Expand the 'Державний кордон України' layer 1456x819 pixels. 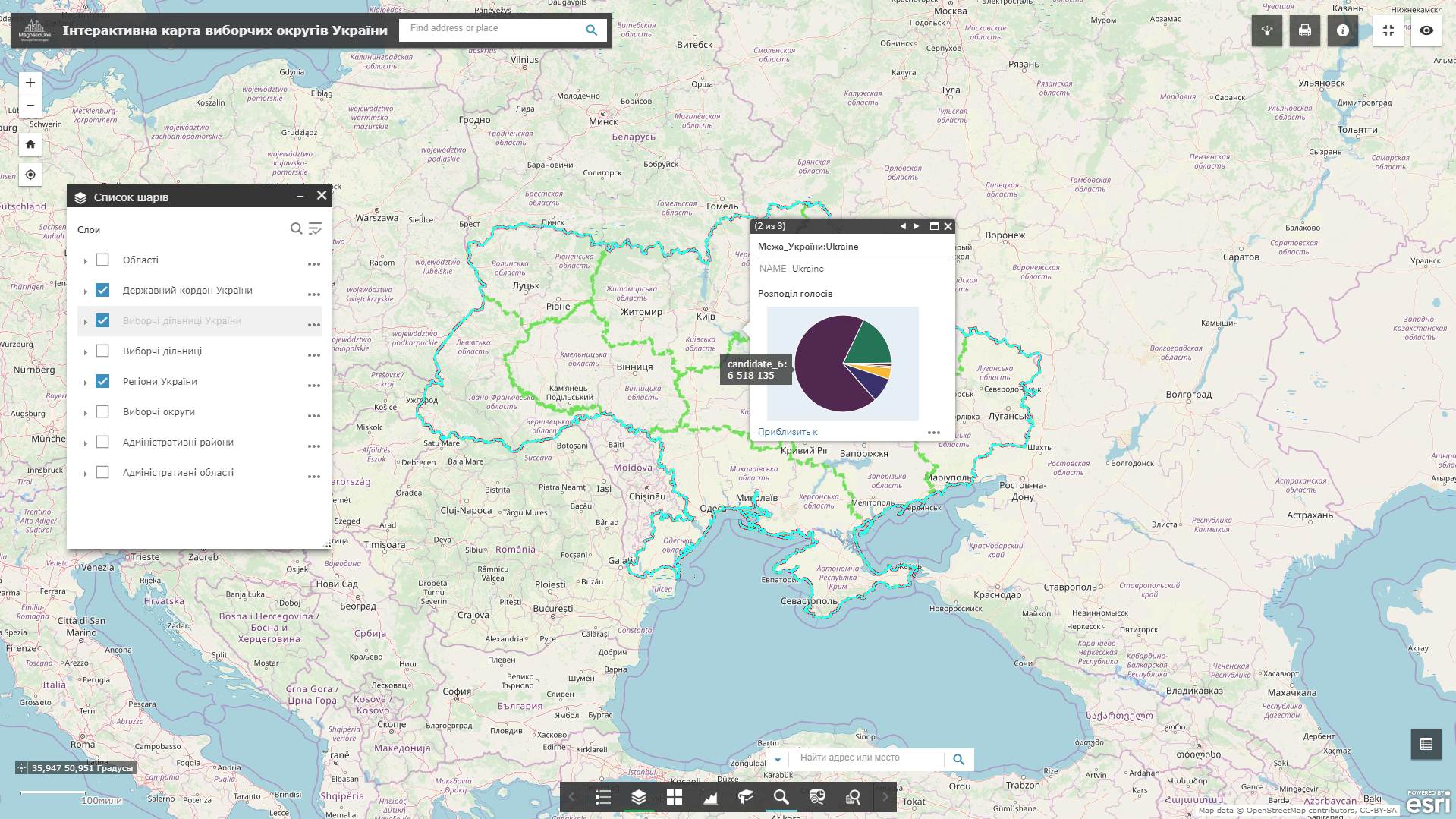click(x=85, y=291)
